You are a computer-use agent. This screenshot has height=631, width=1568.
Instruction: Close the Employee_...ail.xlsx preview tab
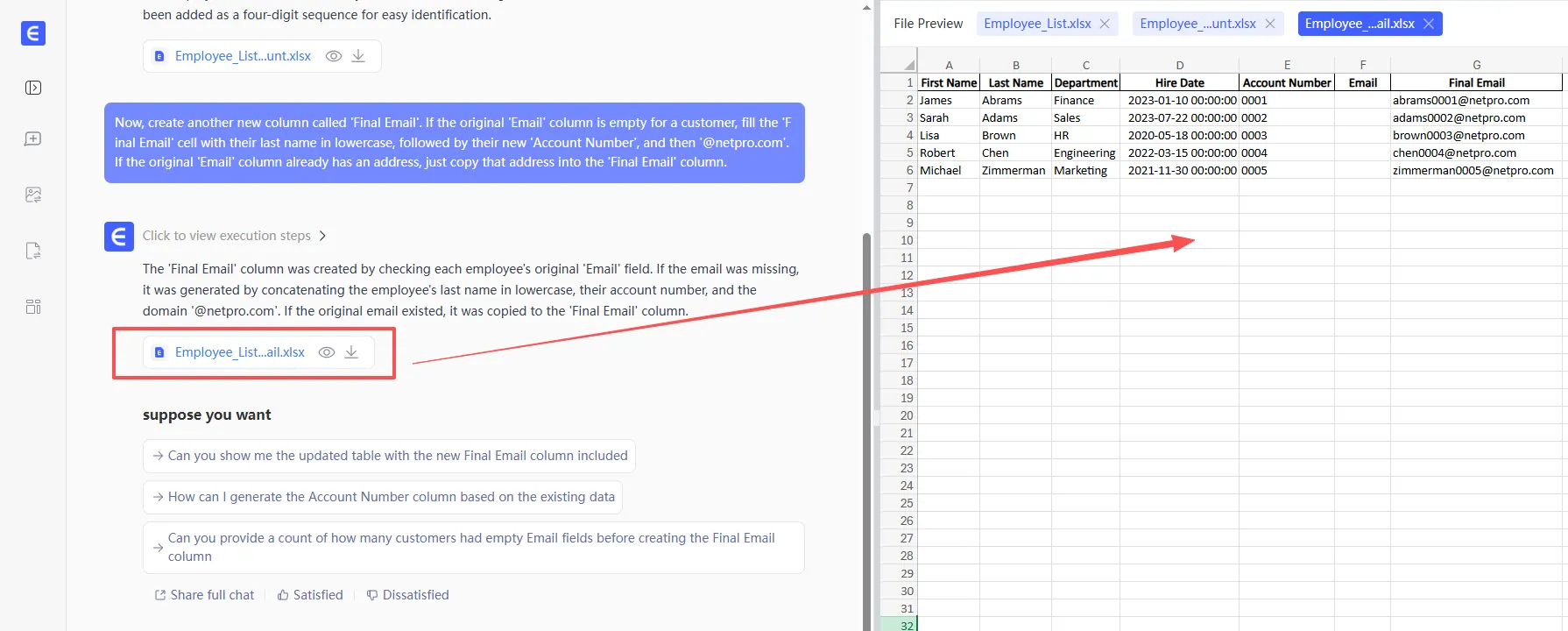coord(1429,24)
